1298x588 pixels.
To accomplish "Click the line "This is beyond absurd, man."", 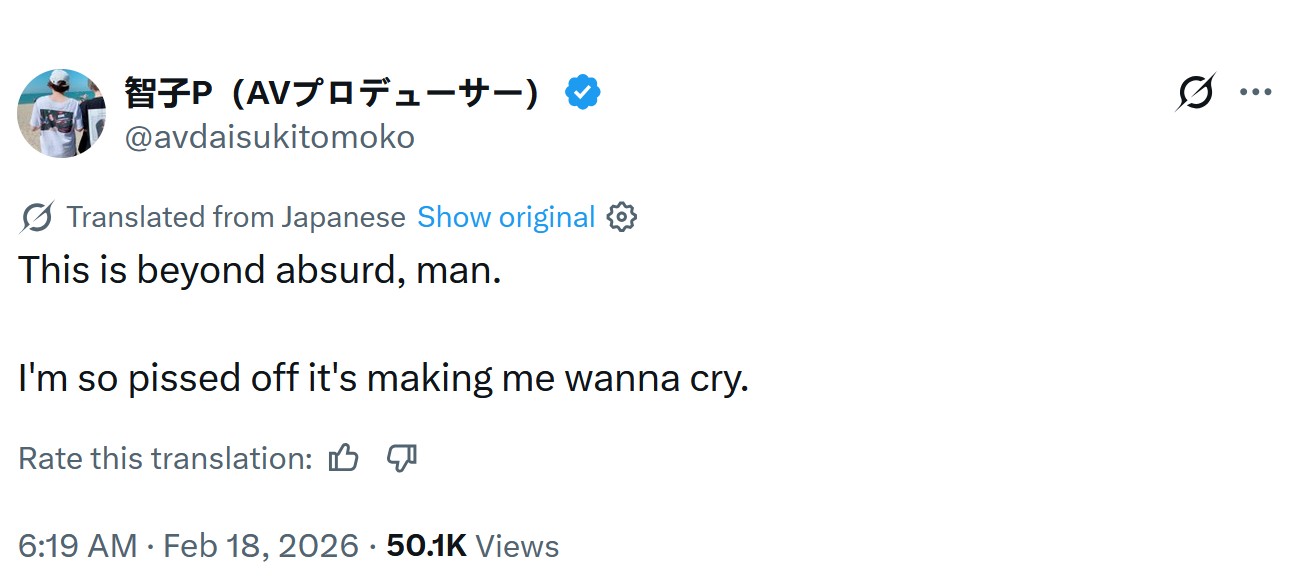I will (x=259, y=271).
